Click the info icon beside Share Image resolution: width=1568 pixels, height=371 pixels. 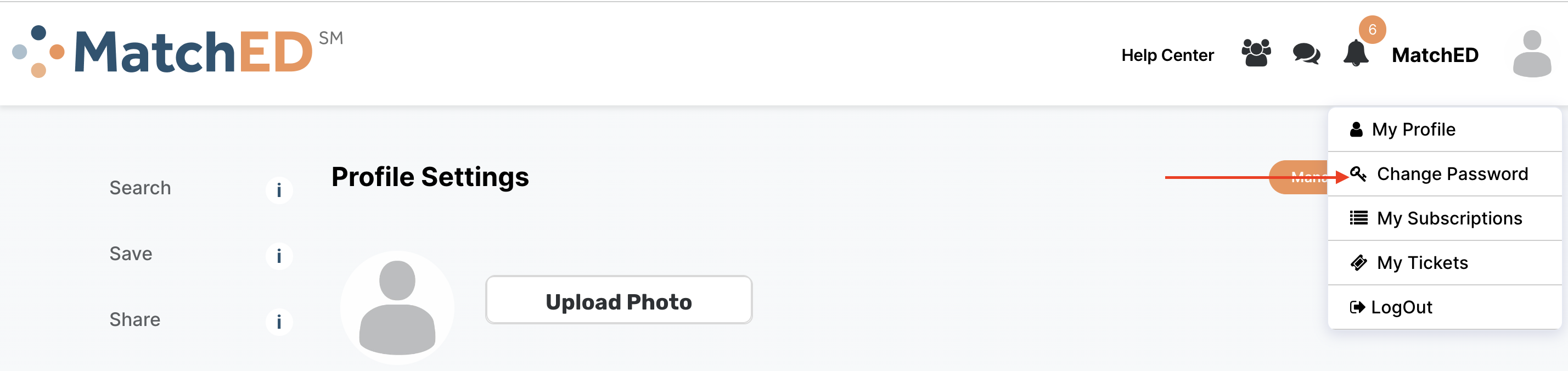click(279, 322)
